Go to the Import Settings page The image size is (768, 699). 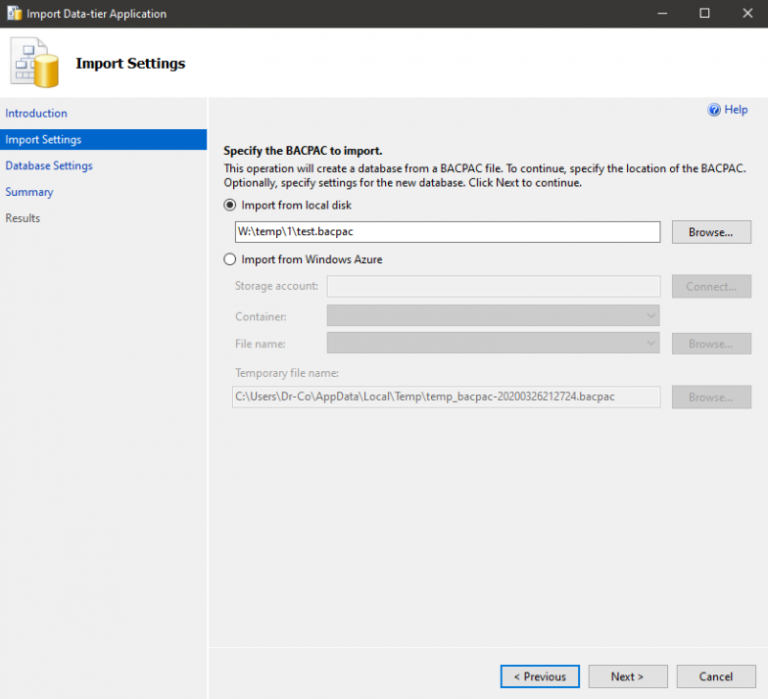click(x=43, y=140)
